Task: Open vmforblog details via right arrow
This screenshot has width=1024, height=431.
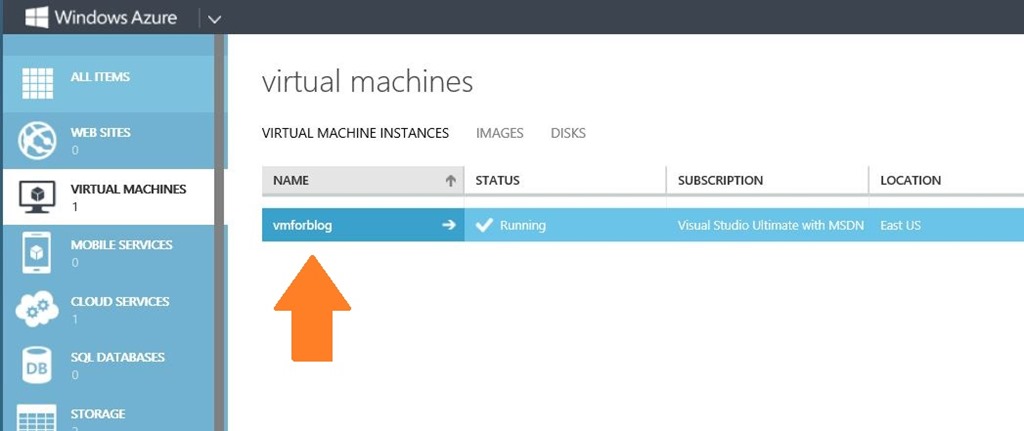Action: 448,225
